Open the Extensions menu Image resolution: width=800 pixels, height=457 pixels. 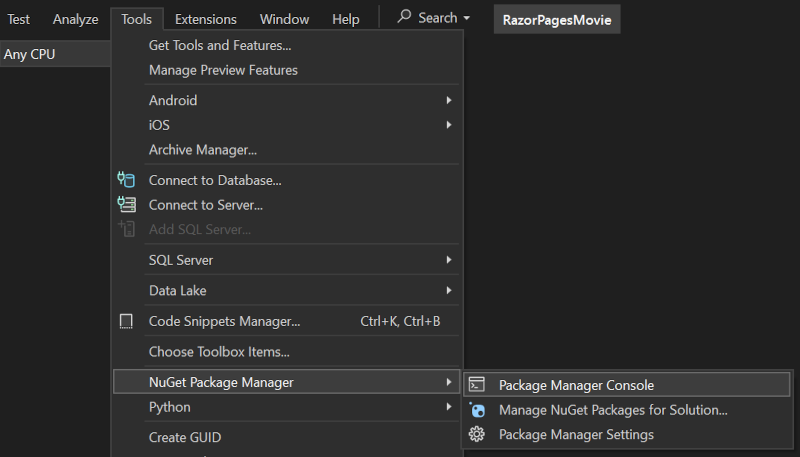[x=206, y=19]
